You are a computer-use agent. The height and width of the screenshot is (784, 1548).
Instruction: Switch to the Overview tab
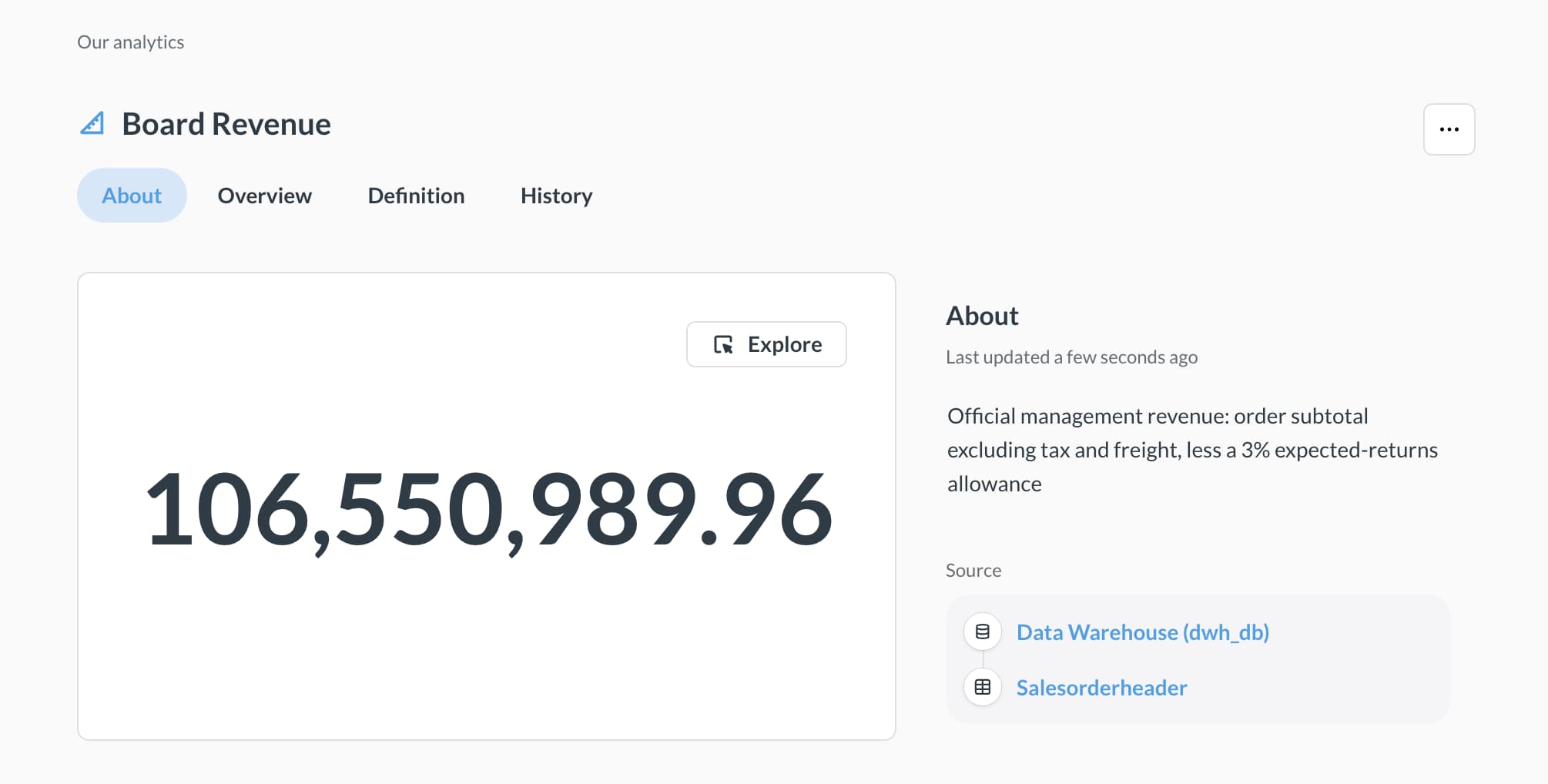click(265, 196)
